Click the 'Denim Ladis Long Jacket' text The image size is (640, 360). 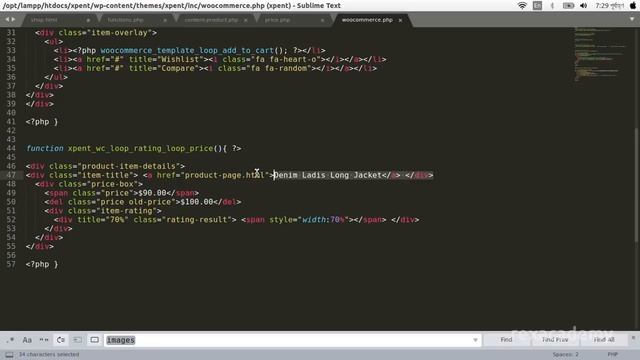pos(327,175)
